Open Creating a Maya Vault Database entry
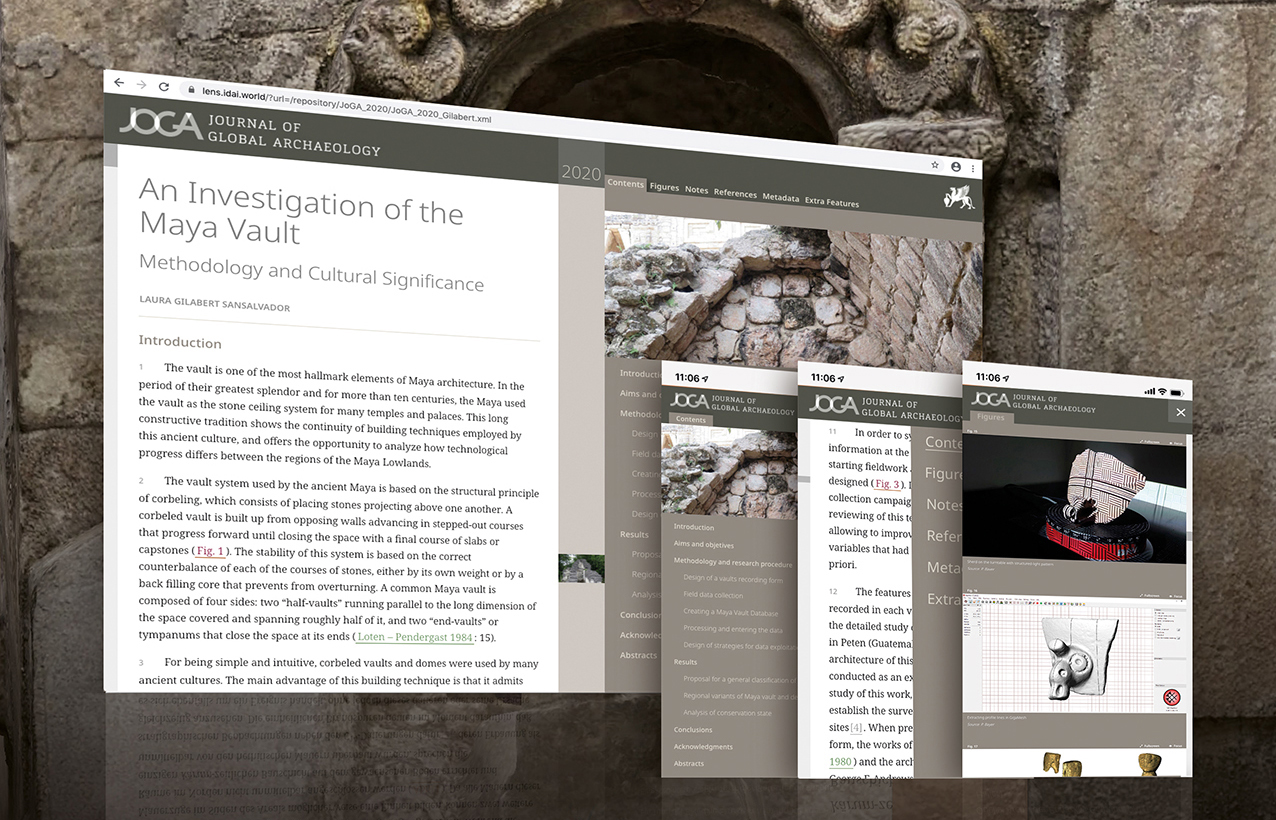 click(731, 613)
